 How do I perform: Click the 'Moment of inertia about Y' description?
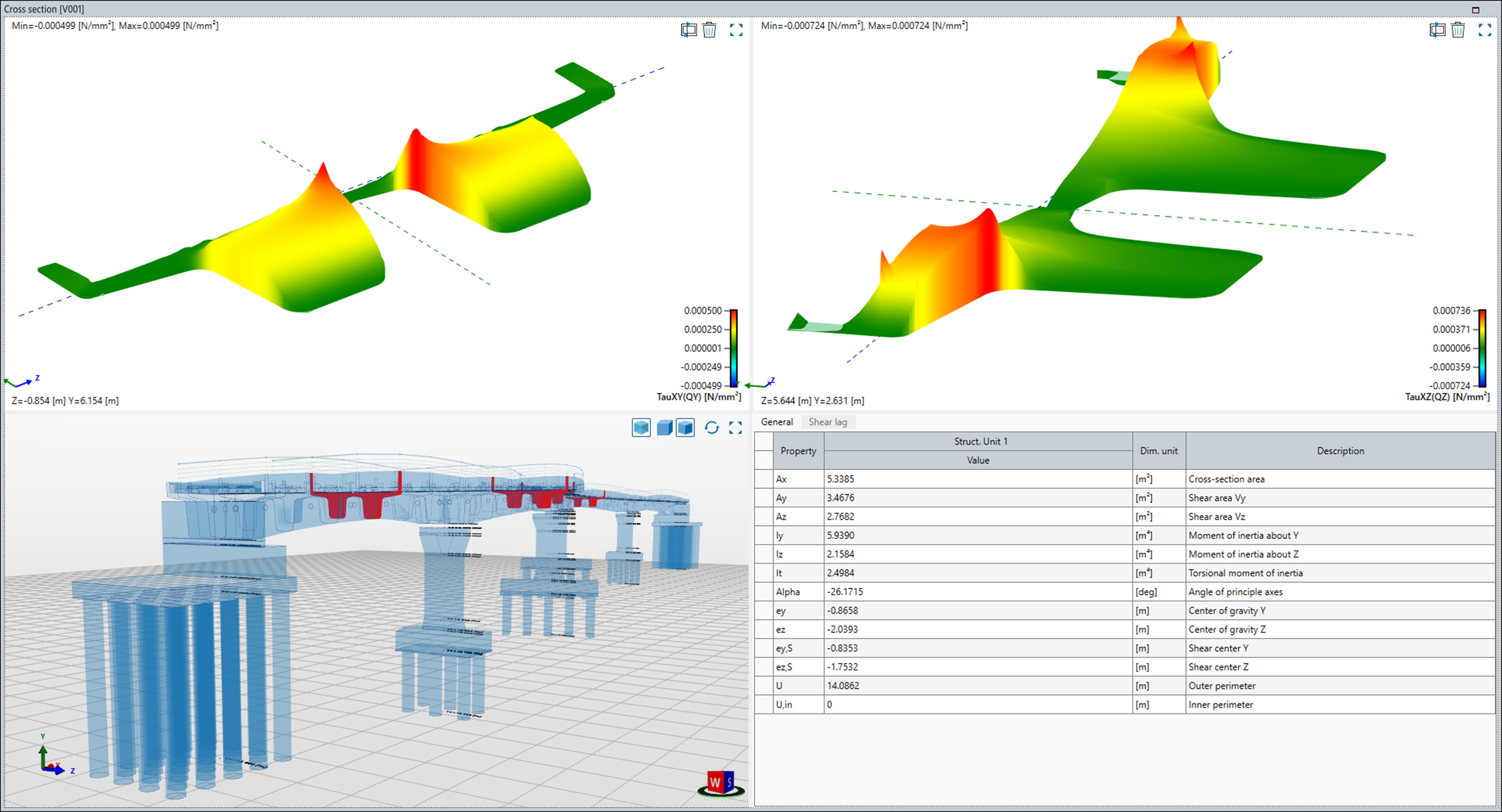click(x=1340, y=535)
